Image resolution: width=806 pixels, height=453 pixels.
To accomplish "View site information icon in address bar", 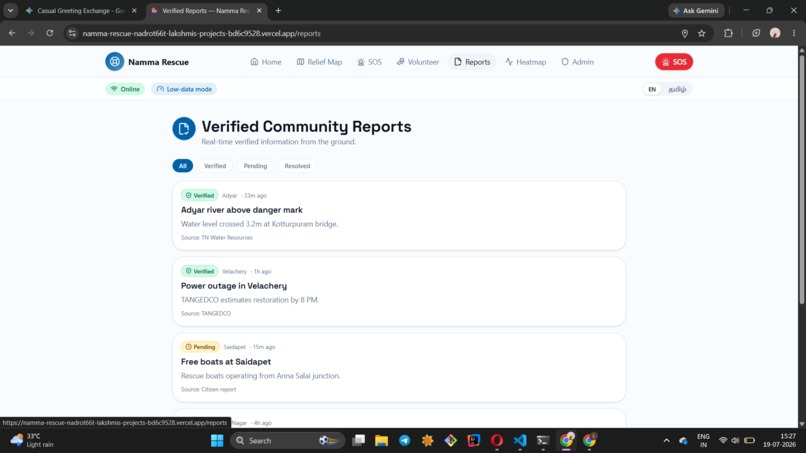I will [72, 33].
